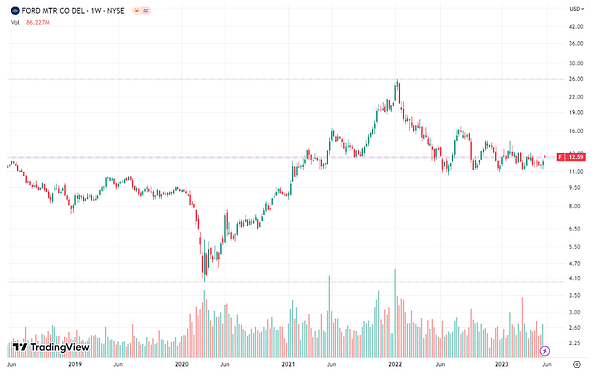Click the TradingView logo
600x379 pixels.
(51, 347)
